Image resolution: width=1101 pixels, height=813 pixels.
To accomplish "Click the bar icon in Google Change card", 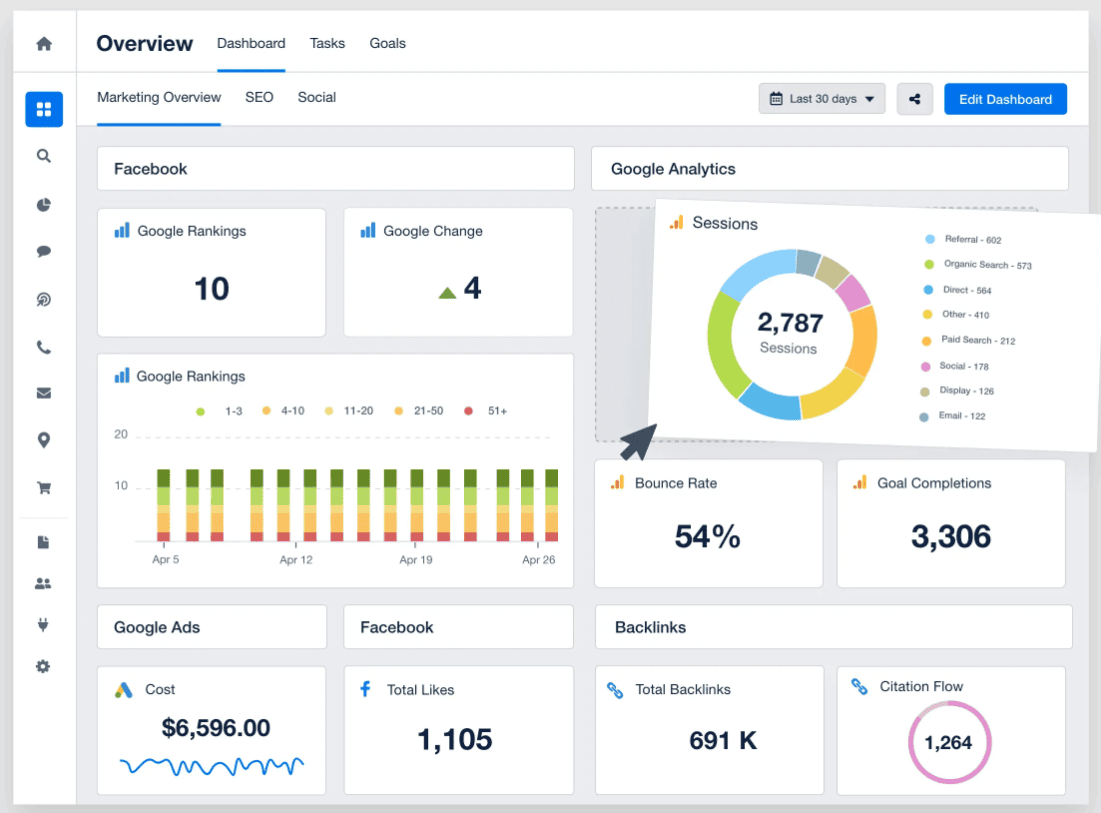I will click(x=367, y=230).
